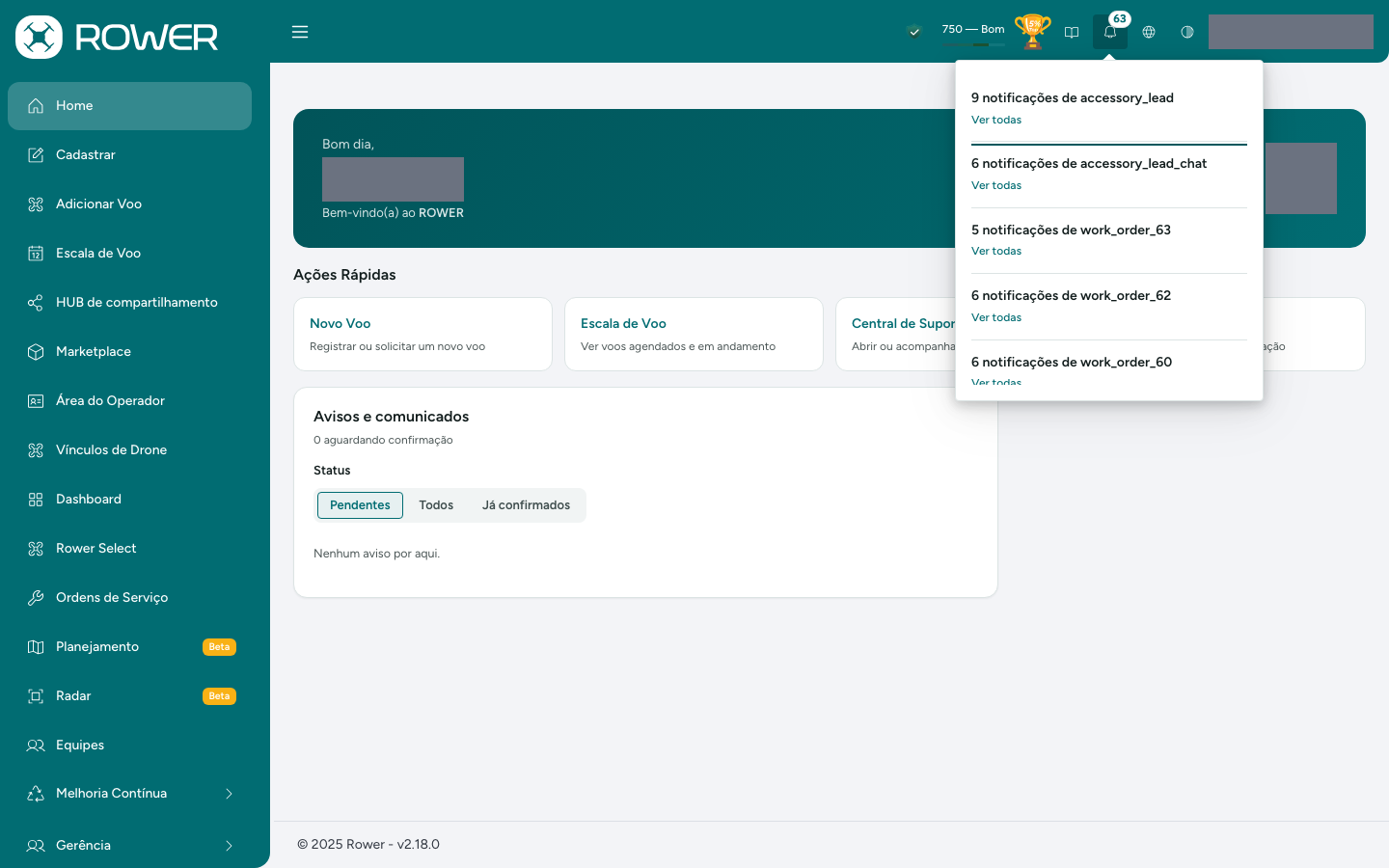
Task: Click the 750 — Bom score indicator
Action: click(973, 32)
